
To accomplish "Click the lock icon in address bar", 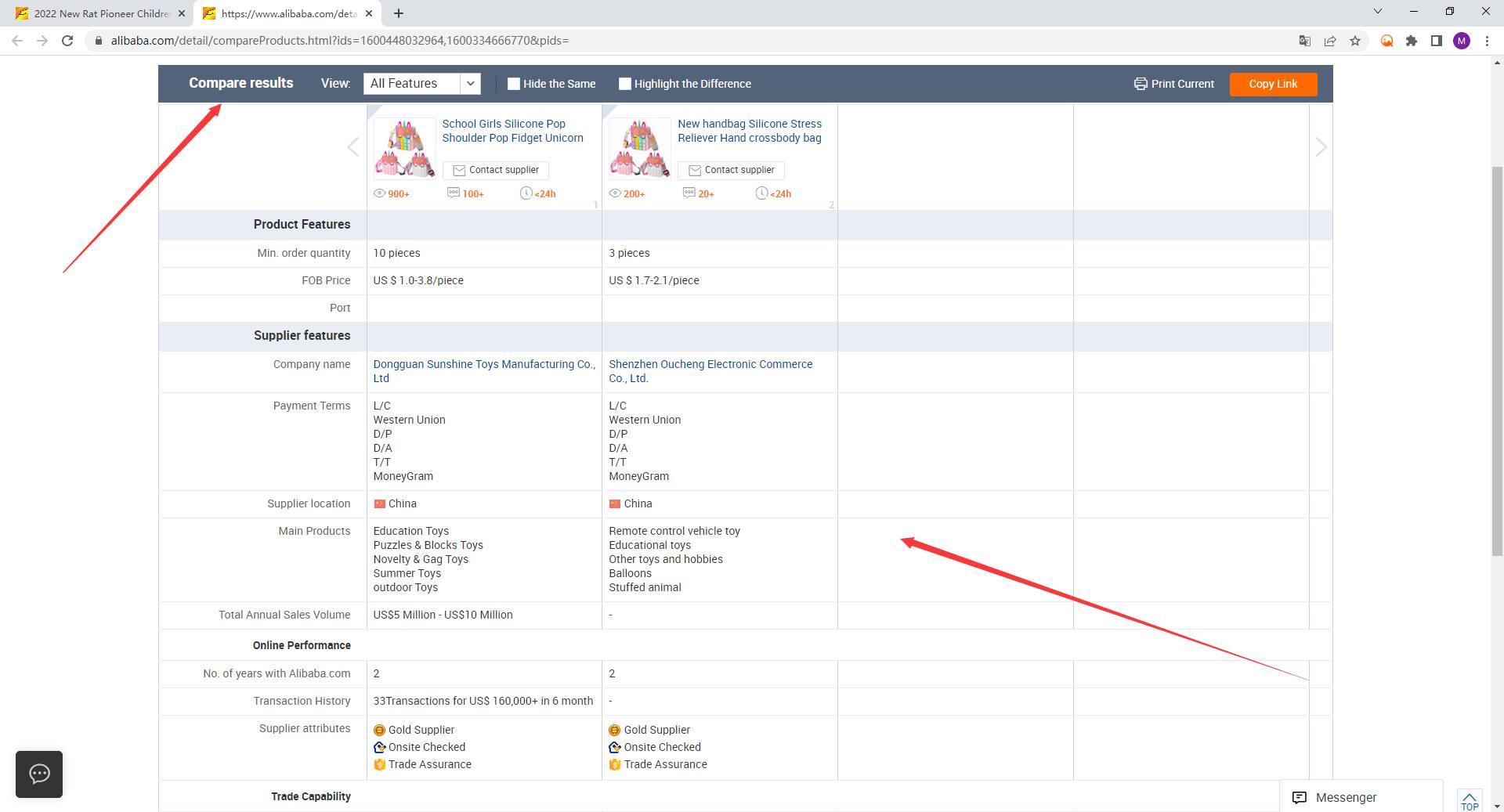I will click(x=99, y=41).
